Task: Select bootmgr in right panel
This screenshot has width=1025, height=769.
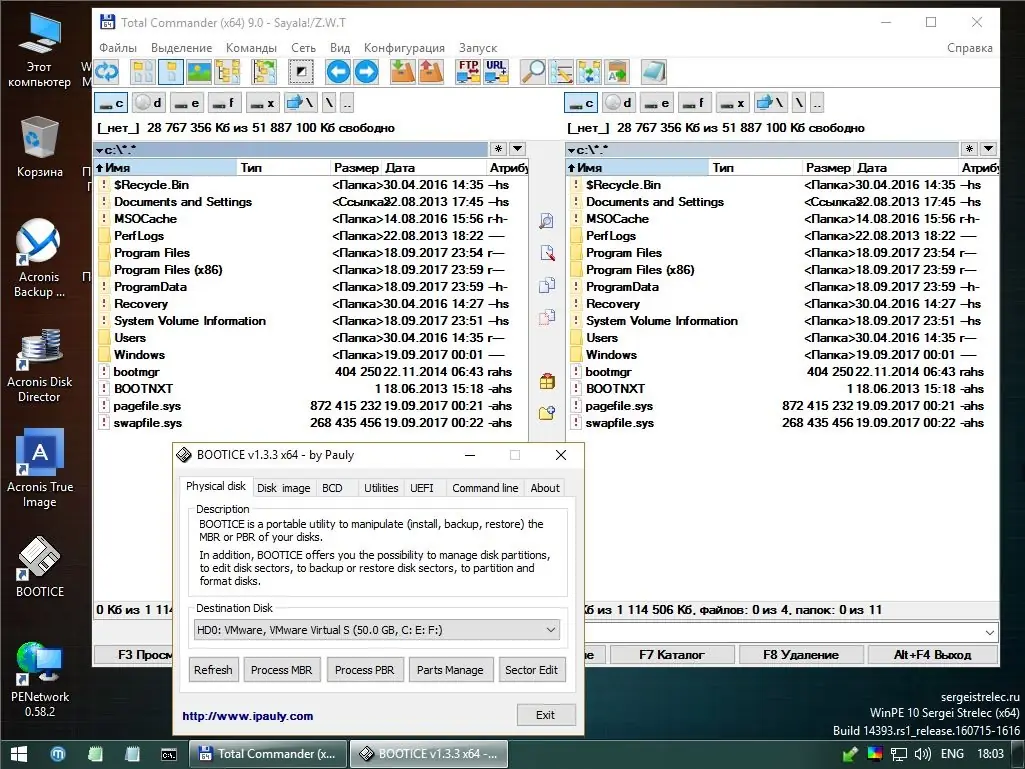Action: point(782,372)
